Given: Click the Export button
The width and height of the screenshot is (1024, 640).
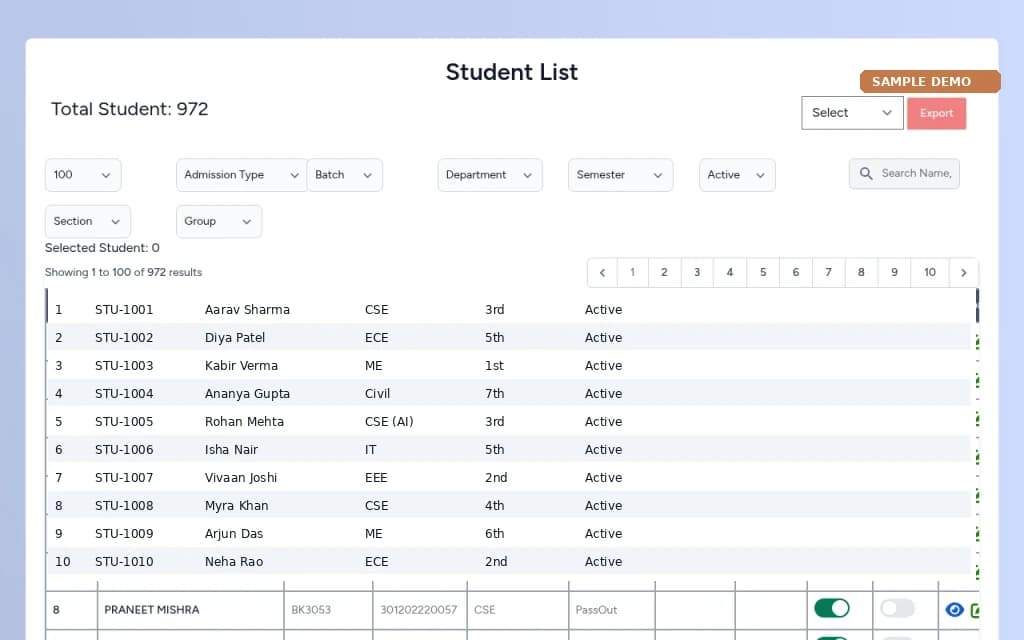Looking at the screenshot, I should pos(936,113).
